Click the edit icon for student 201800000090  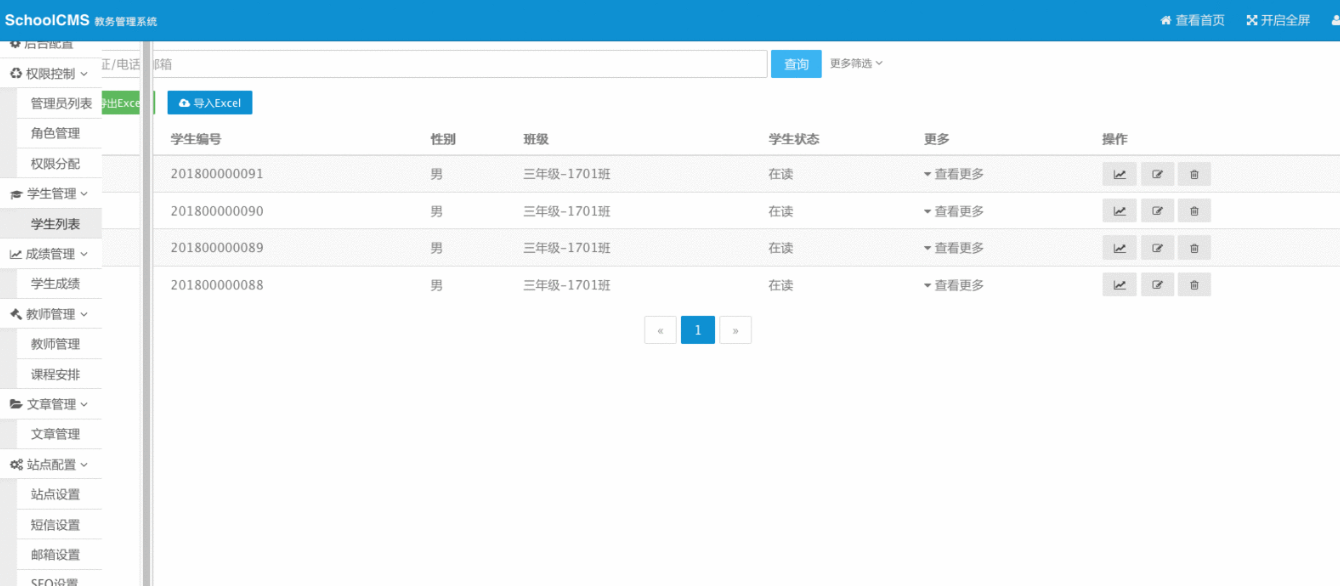[x=1157, y=210]
